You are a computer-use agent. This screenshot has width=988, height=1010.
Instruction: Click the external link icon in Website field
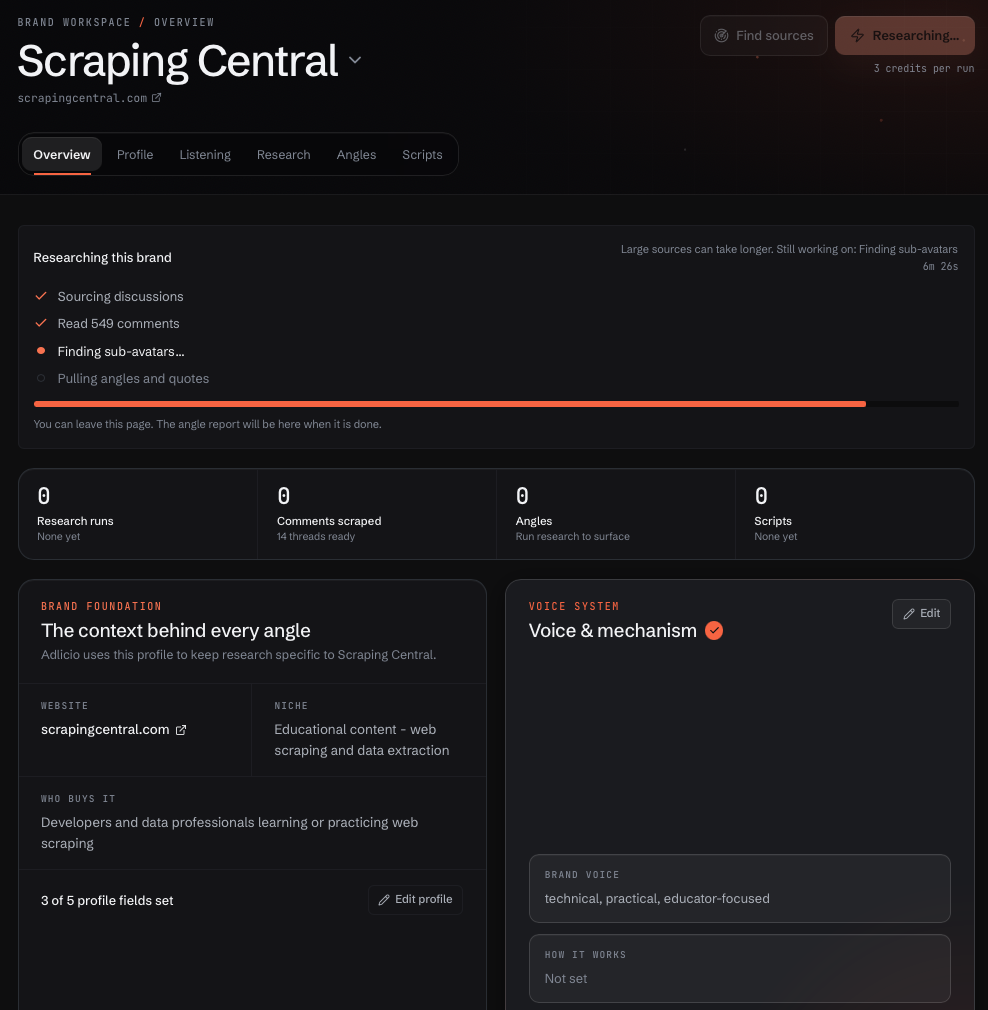point(181,730)
